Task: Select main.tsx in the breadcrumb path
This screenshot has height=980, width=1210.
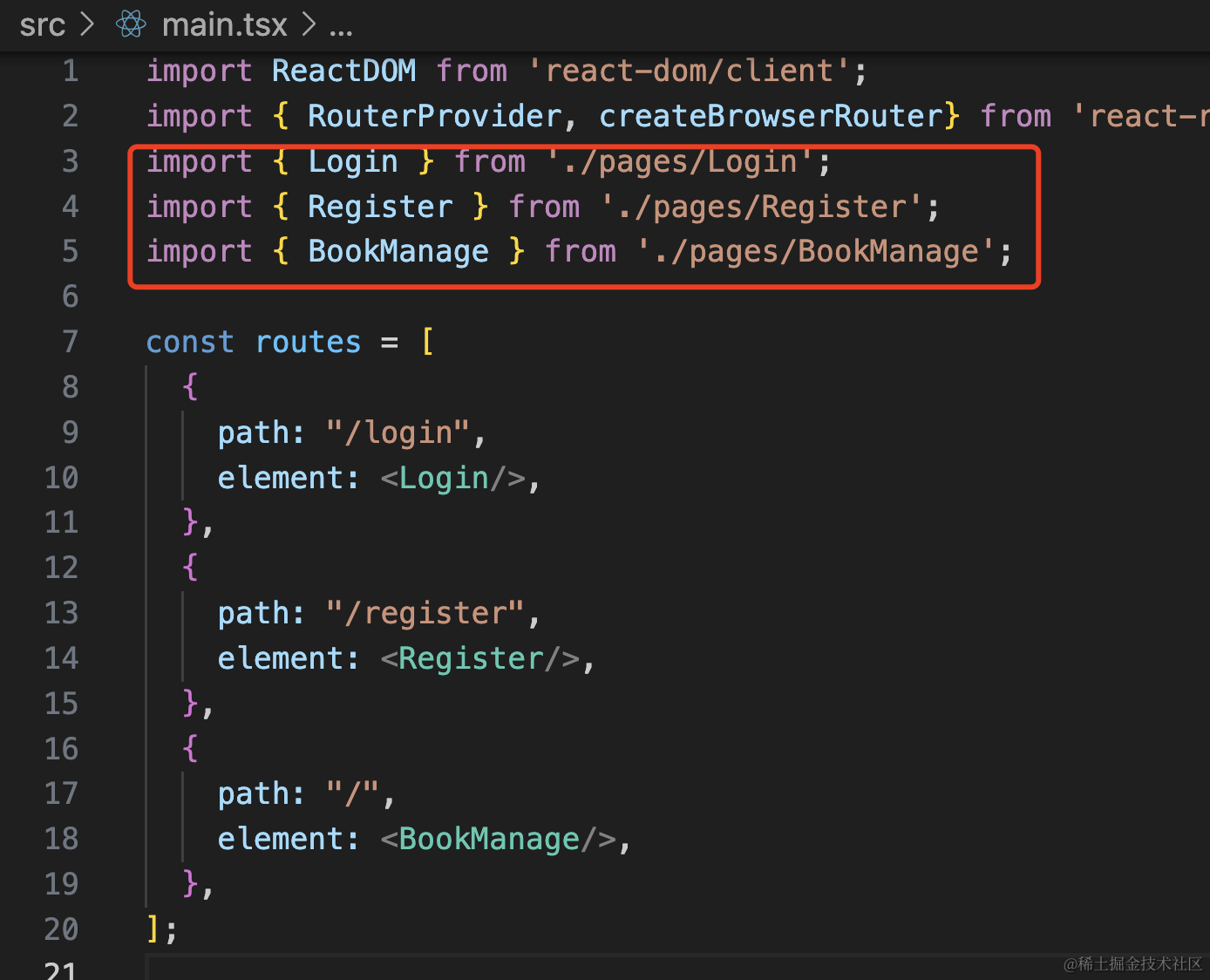Action: coord(224,24)
